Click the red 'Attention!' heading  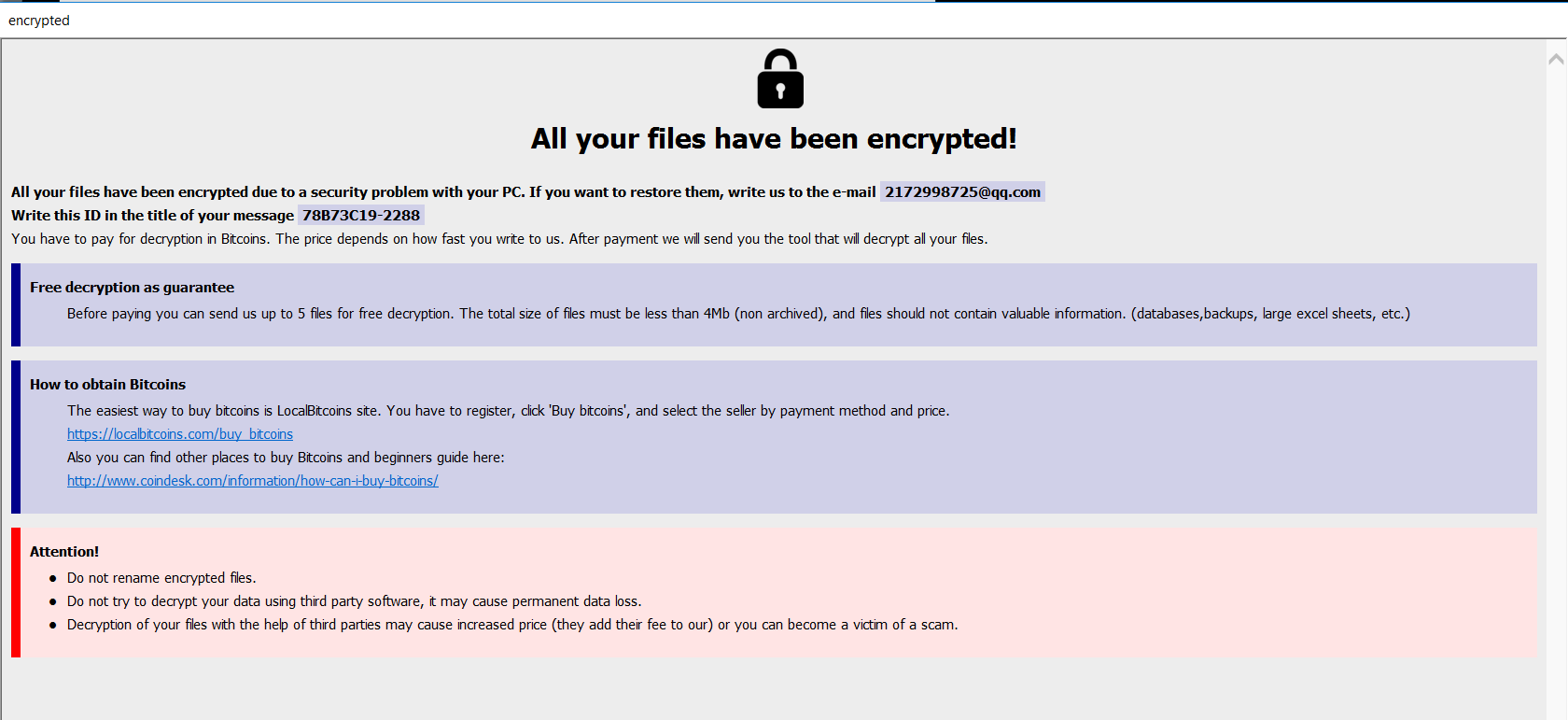coord(64,552)
